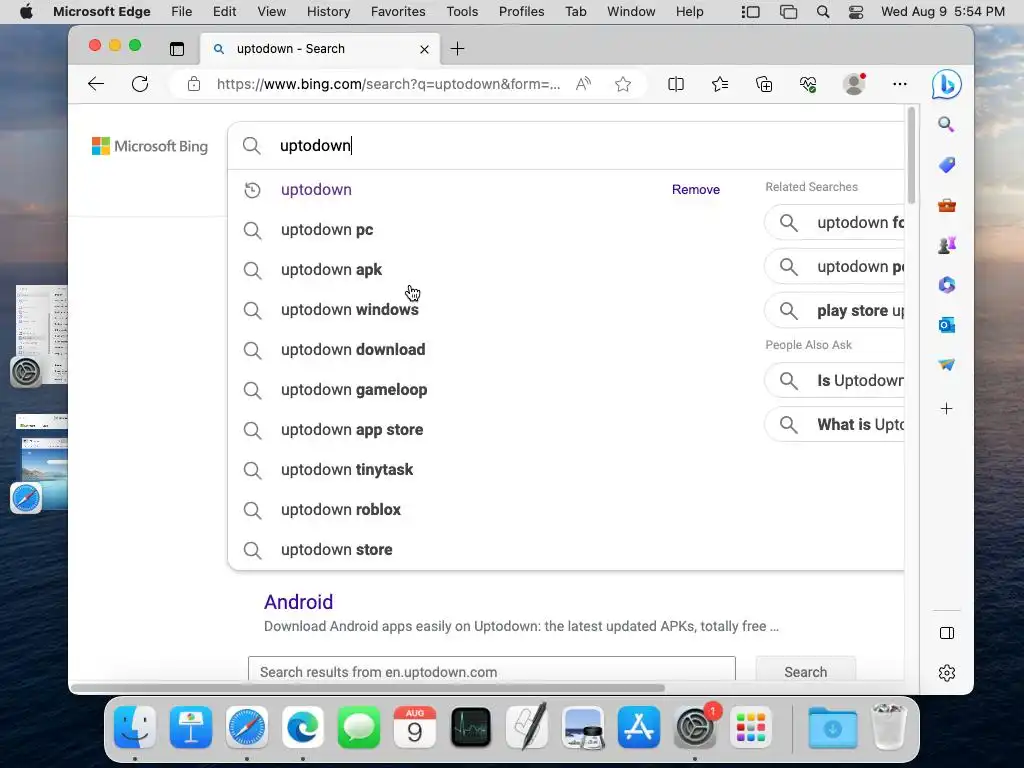
Task: Choose suggestion uptodown gameloop
Action: pos(354,390)
